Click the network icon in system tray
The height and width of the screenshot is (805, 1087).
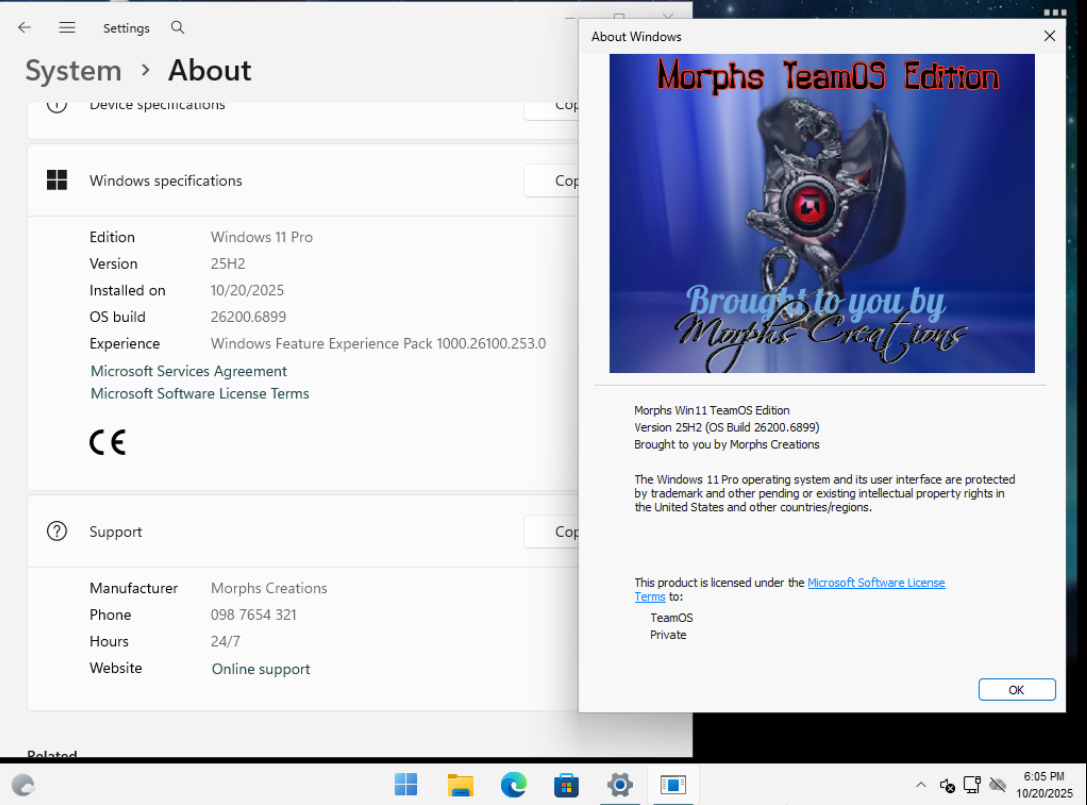(972, 785)
